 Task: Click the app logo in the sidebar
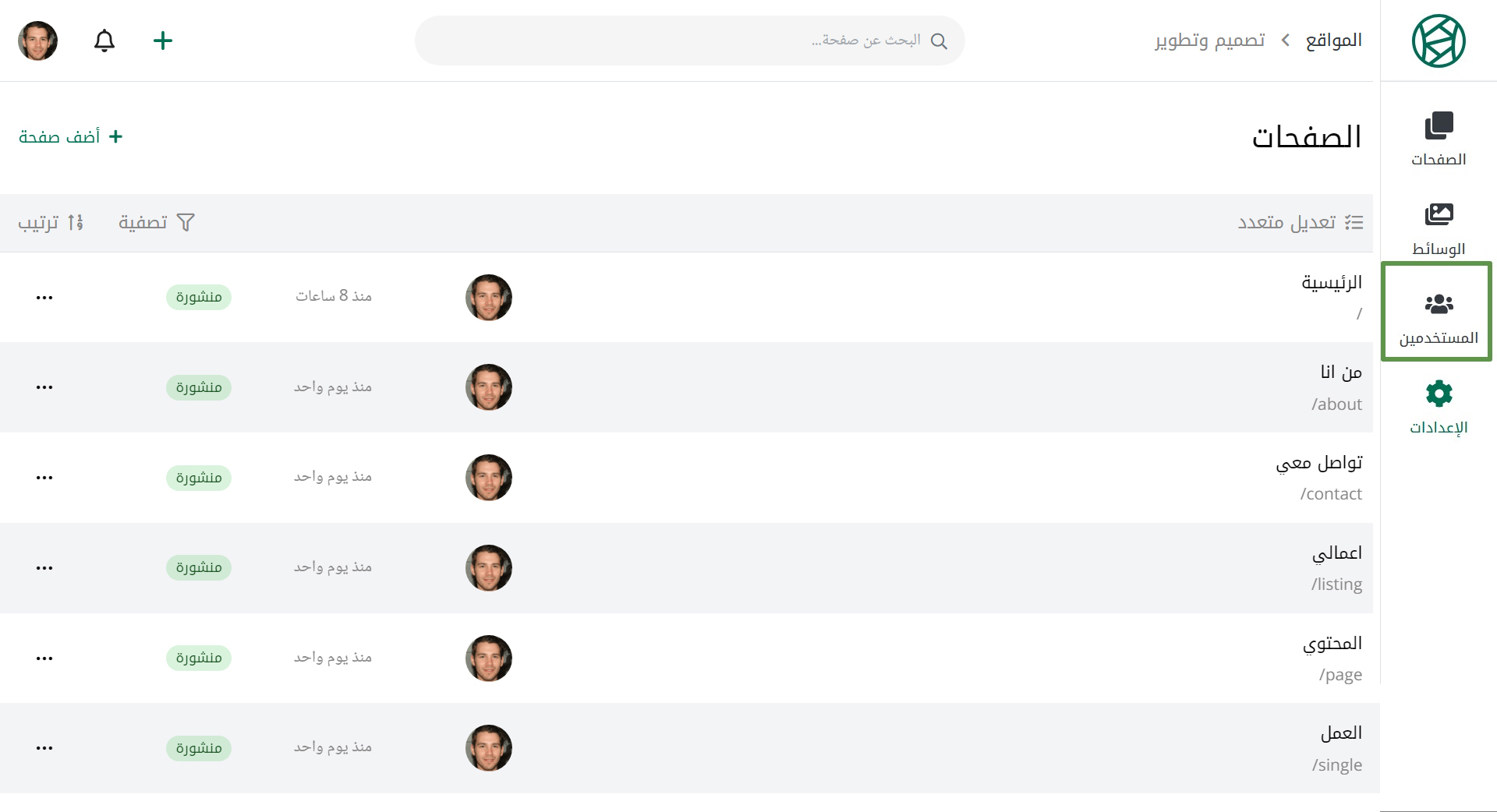click(1439, 41)
